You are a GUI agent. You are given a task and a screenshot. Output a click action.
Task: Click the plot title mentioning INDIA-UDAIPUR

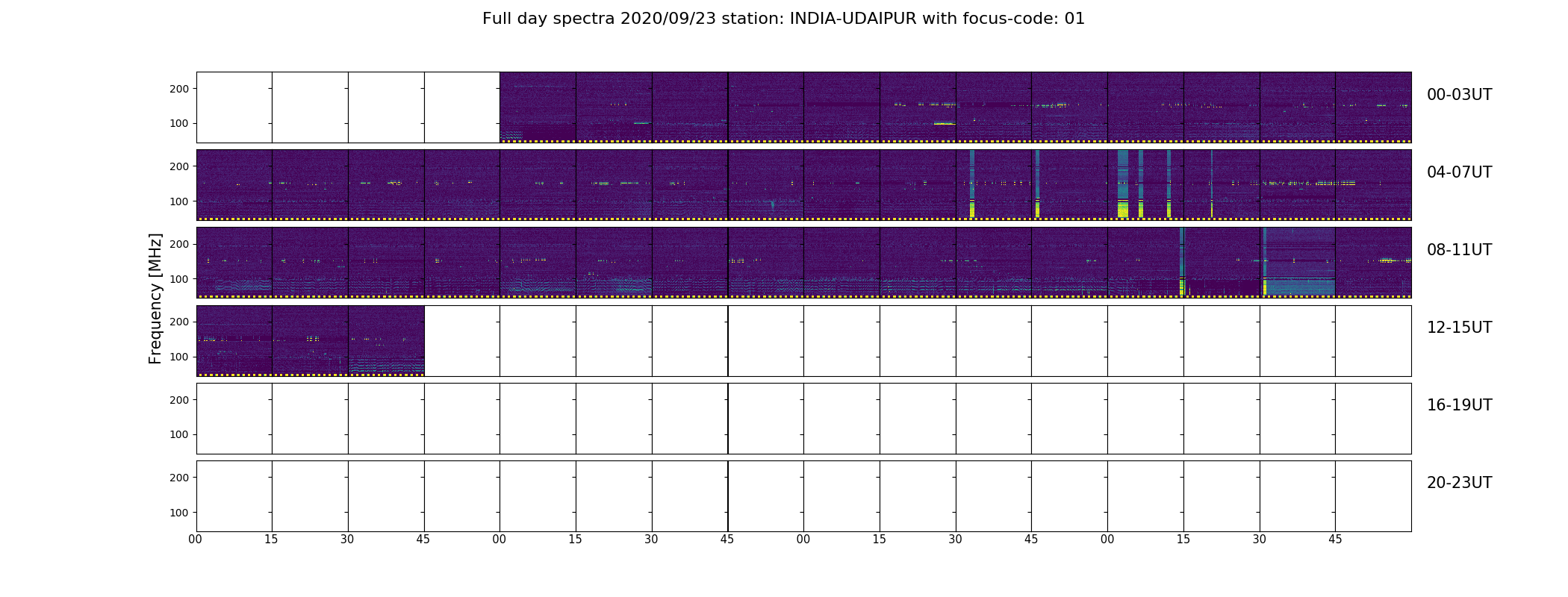(783, 19)
